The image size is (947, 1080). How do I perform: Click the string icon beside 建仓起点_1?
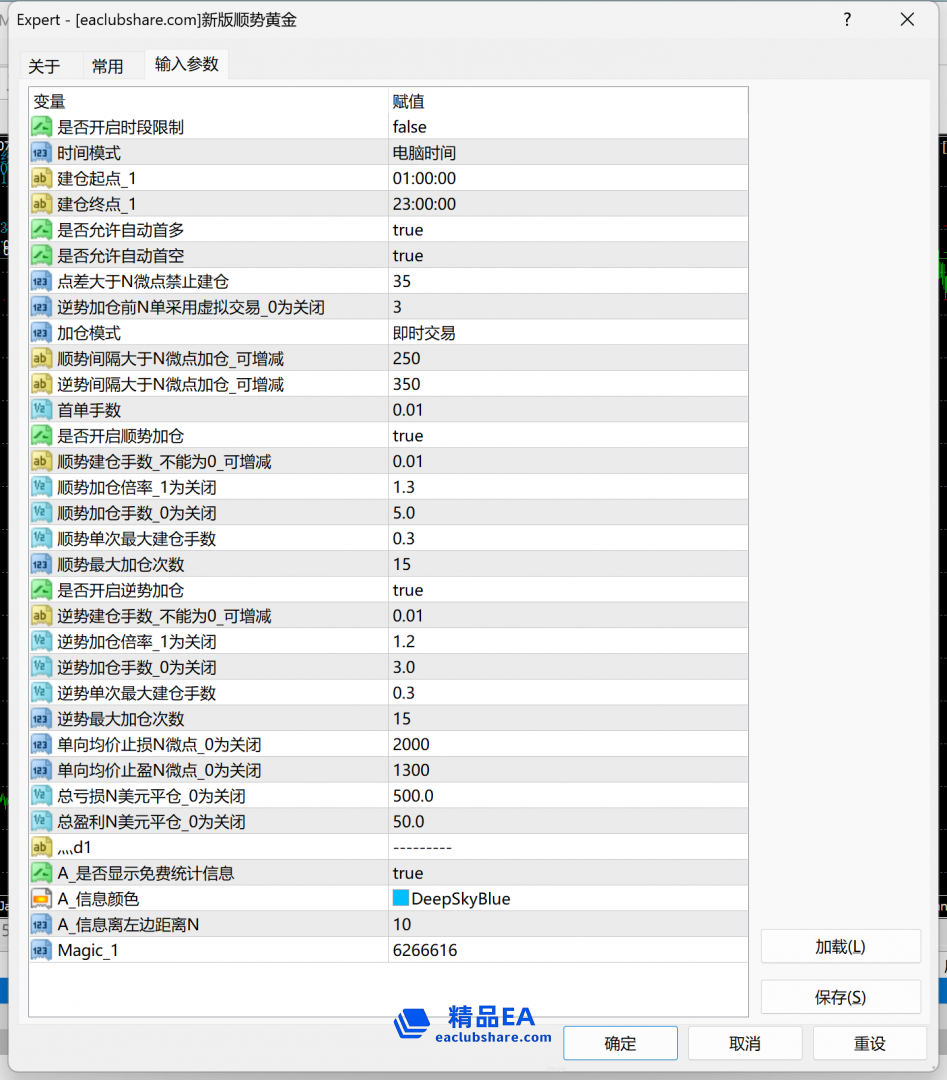click(x=41, y=178)
